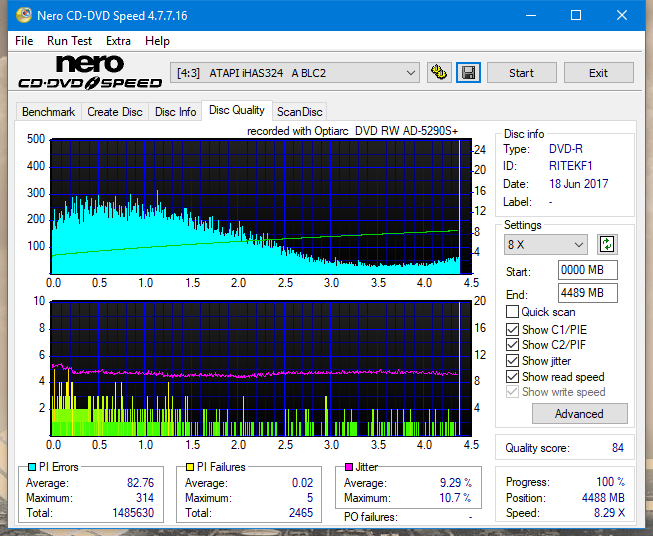Toggle Show jitter checkbox
Image resolution: width=653 pixels, height=536 pixels.
click(x=512, y=361)
